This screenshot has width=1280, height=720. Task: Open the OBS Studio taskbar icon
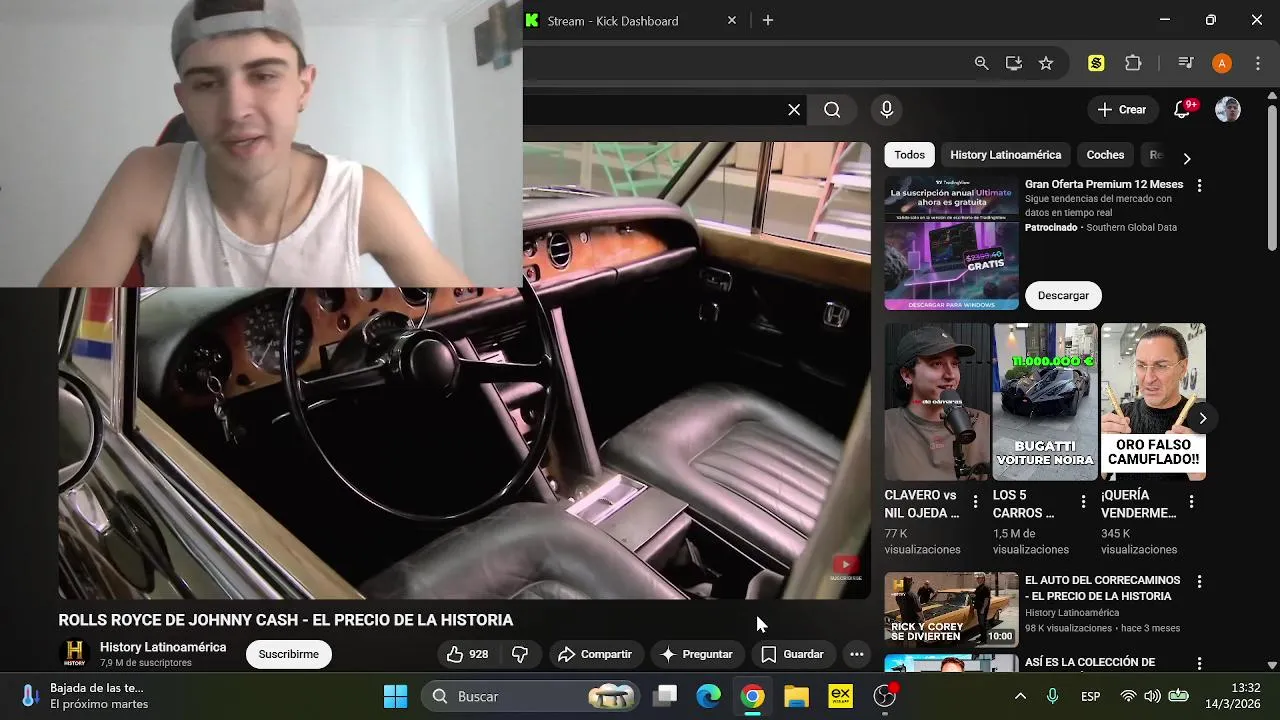pyautogui.click(x=885, y=696)
